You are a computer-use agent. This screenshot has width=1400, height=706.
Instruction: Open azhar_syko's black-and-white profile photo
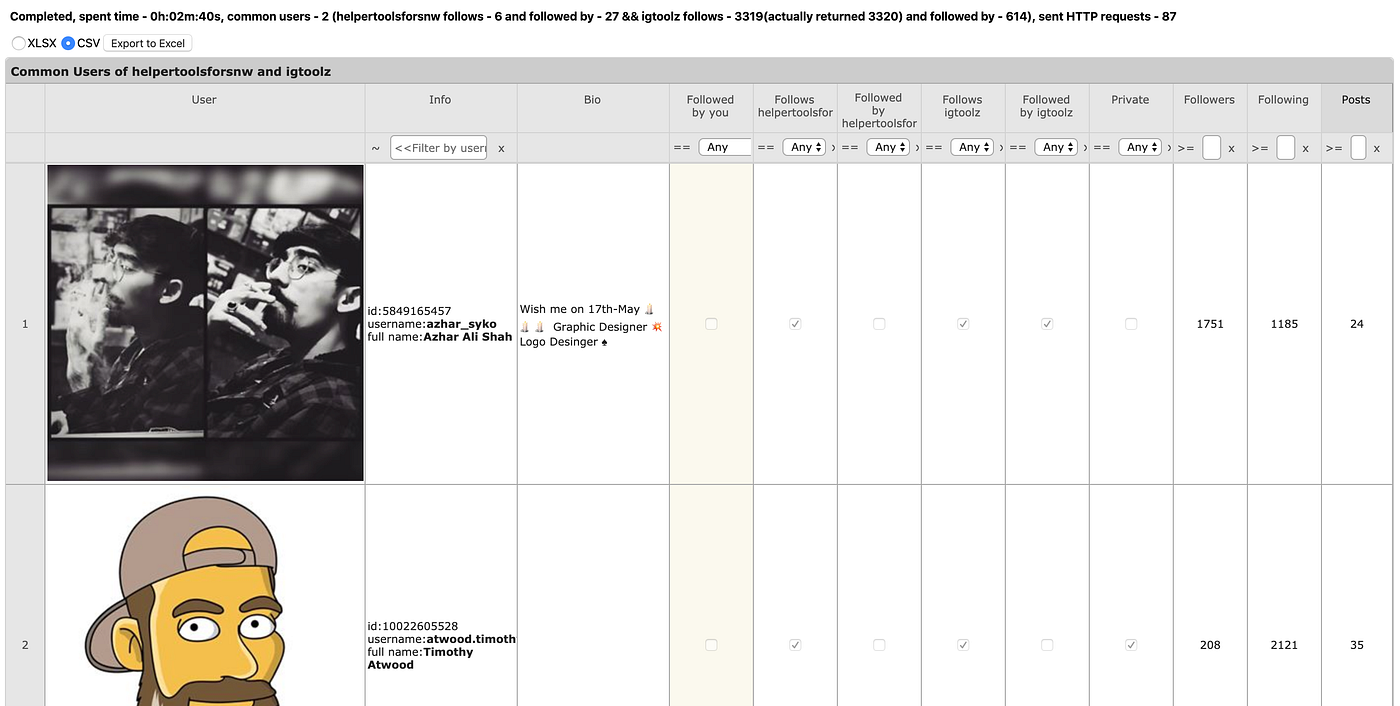click(205, 323)
